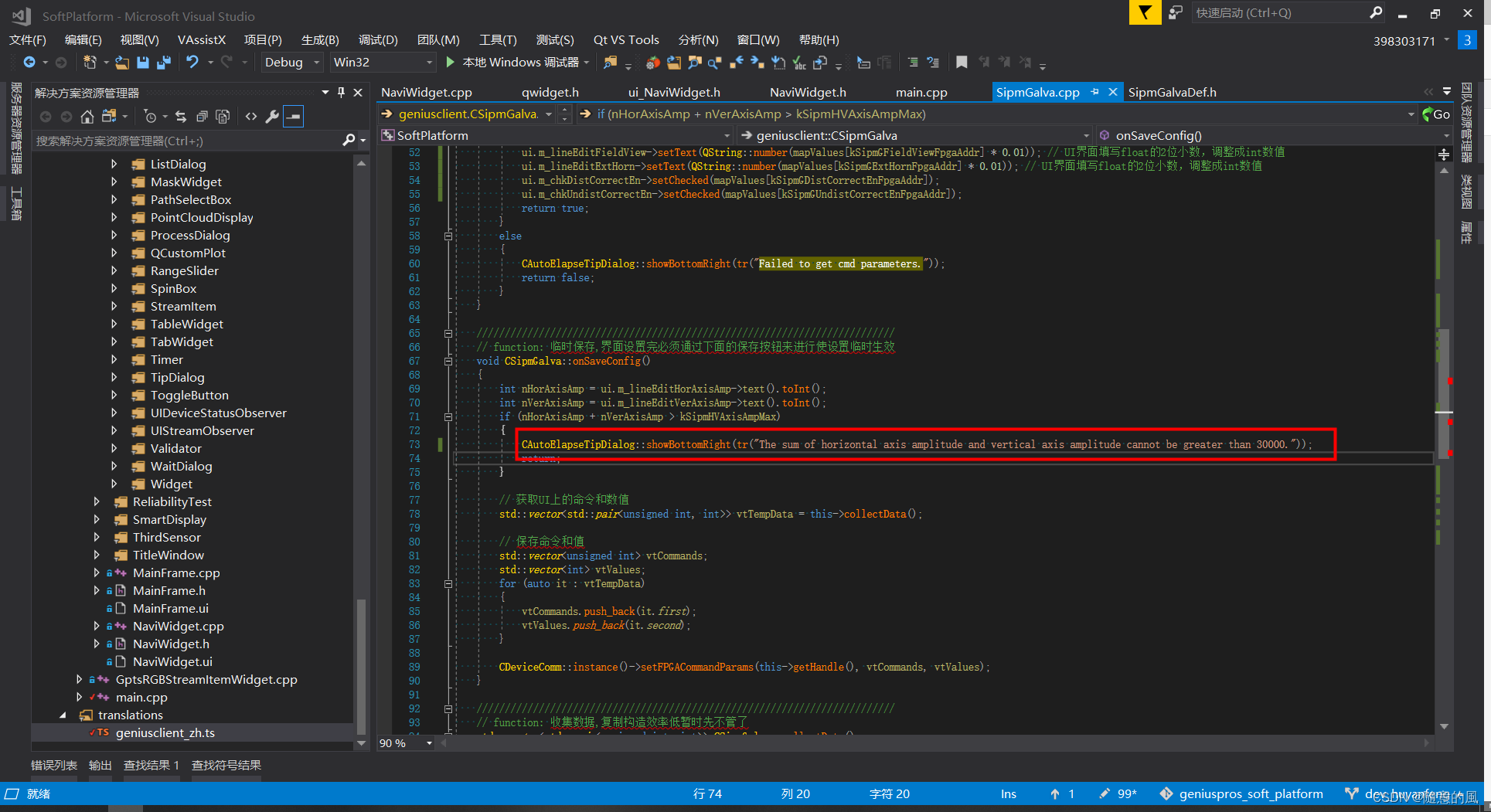Viewport: 1491px width, 812px height.
Task: Close the SipmGalva.cpp tab
Action: pos(1112,92)
